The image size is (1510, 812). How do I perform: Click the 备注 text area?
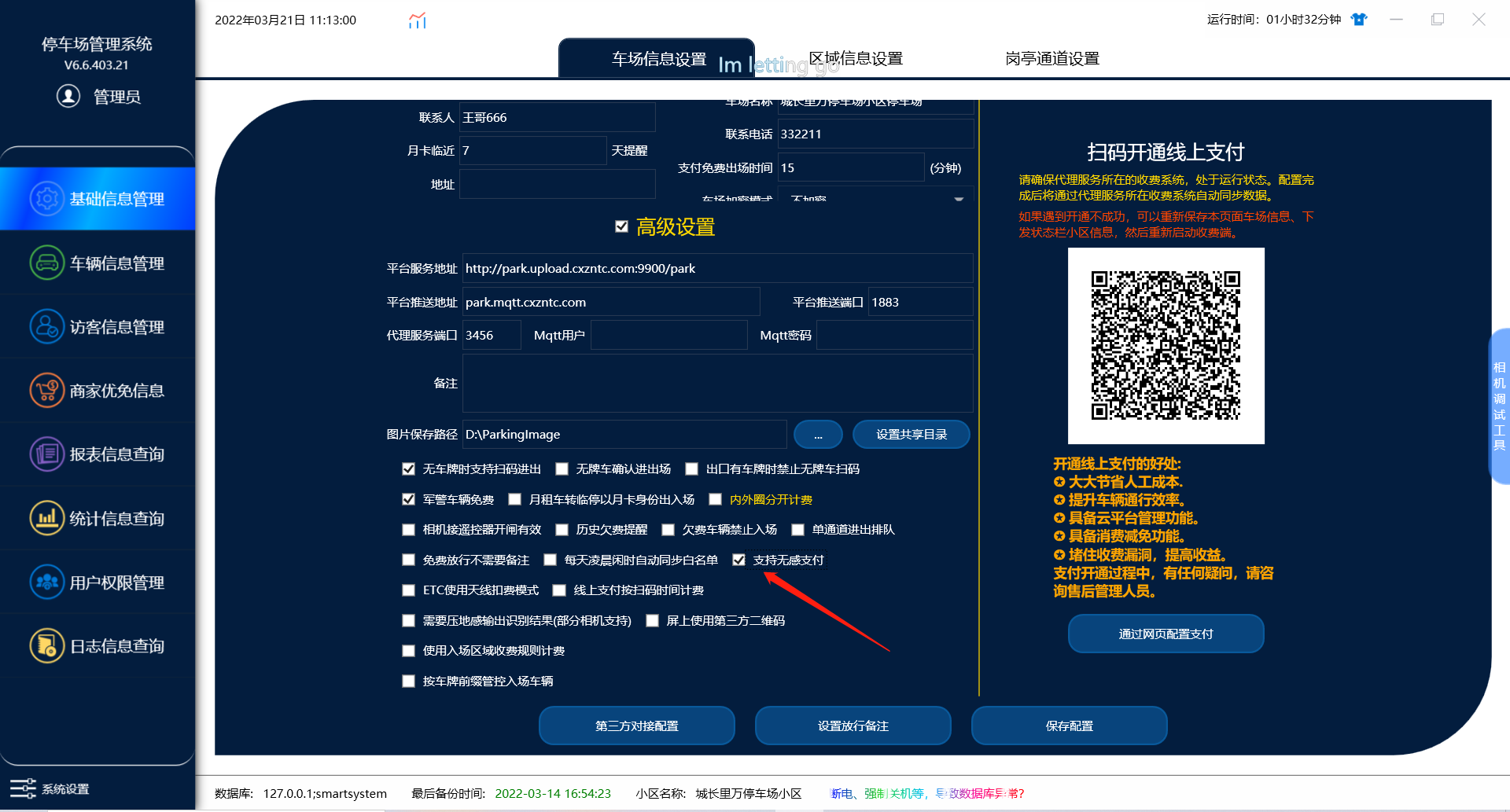point(717,383)
